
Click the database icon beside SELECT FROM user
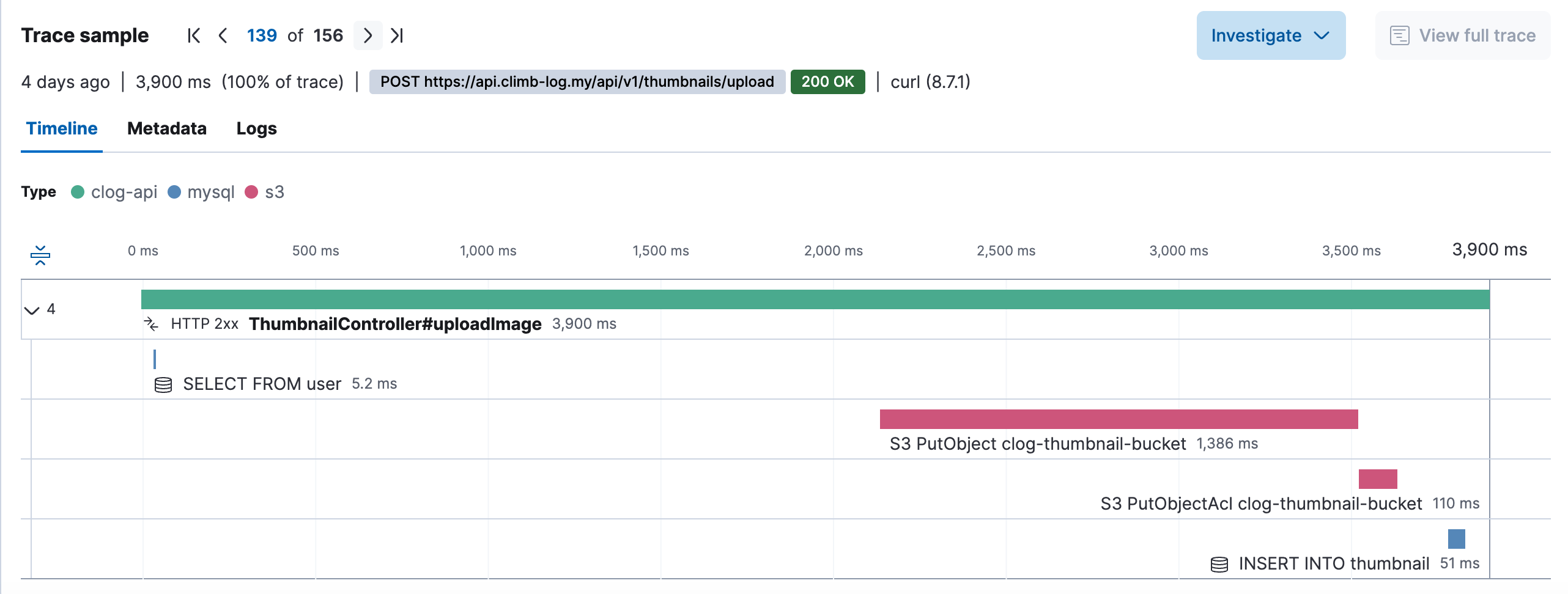(163, 384)
